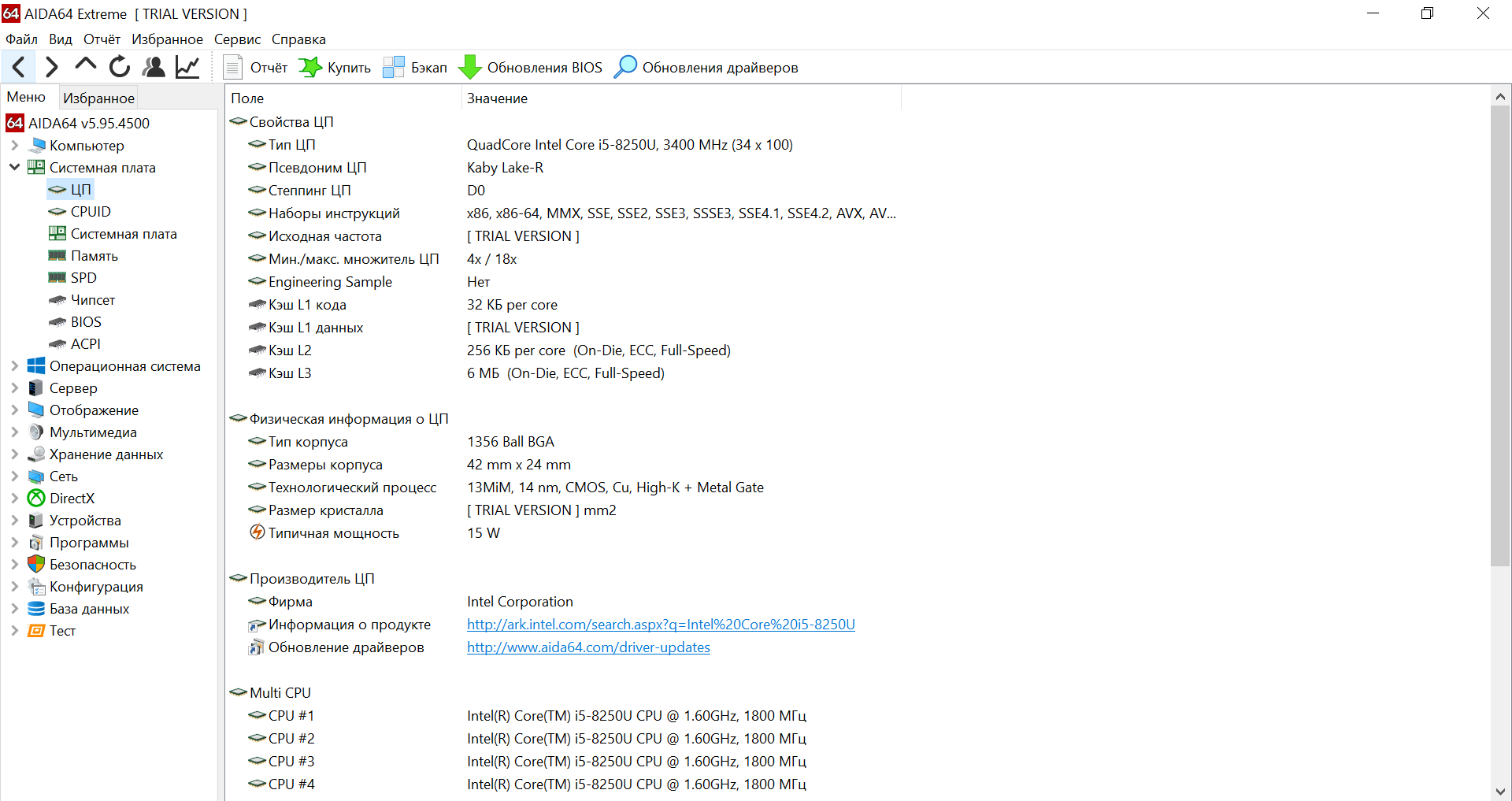Open the aida64.com driver-updates link
The image size is (1512, 801).
click(x=588, y=647)
